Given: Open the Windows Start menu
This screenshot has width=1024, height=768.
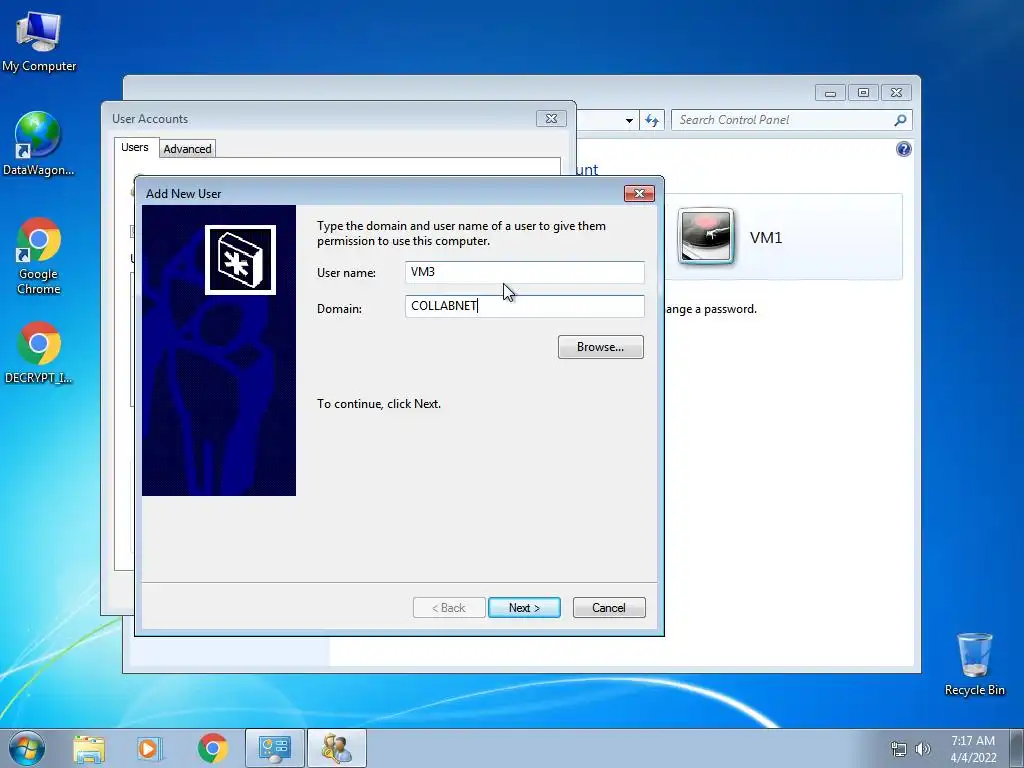Looking at the screenshot, I should pos(27,748).
